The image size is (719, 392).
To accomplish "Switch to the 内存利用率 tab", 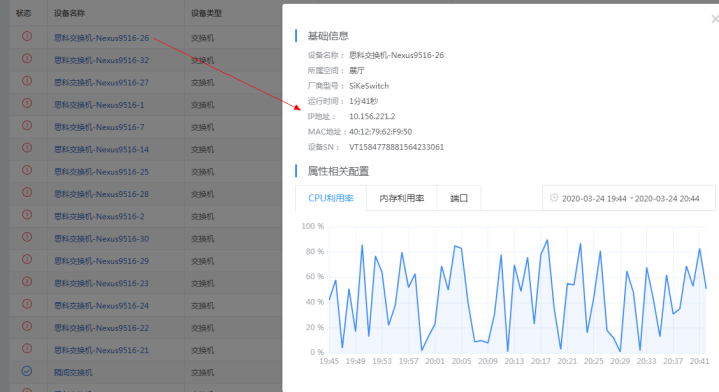I will point(402,198).
